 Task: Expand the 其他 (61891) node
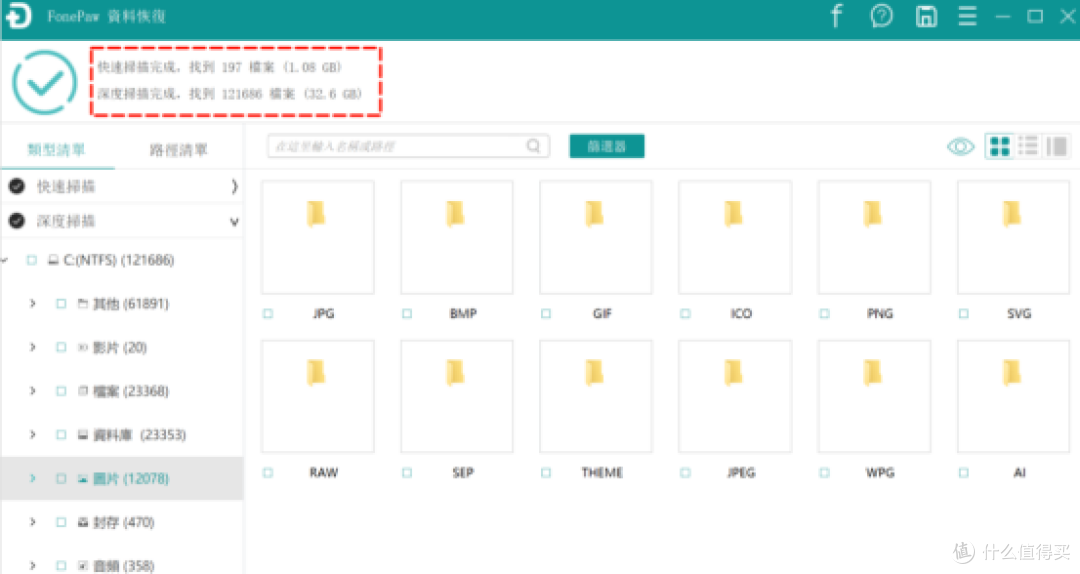[x=32, y=303]
